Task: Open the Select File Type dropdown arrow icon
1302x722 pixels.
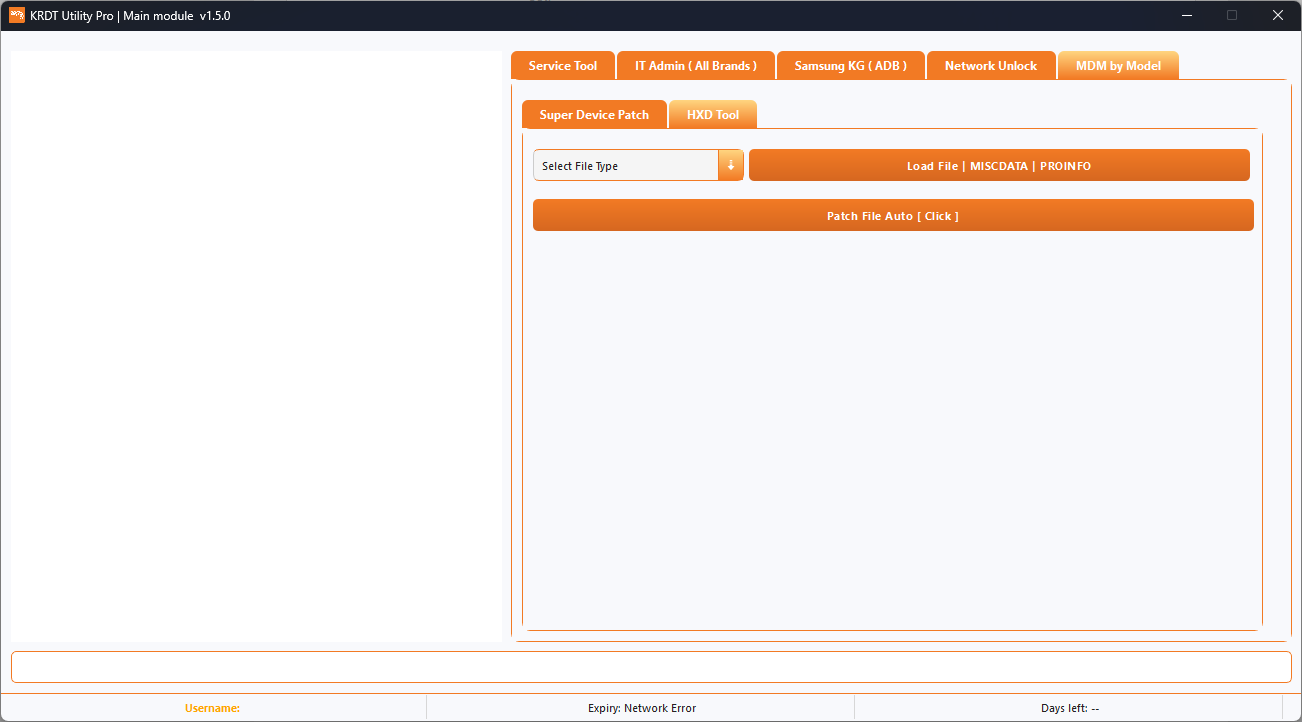Action: click(x=731, y=164)
